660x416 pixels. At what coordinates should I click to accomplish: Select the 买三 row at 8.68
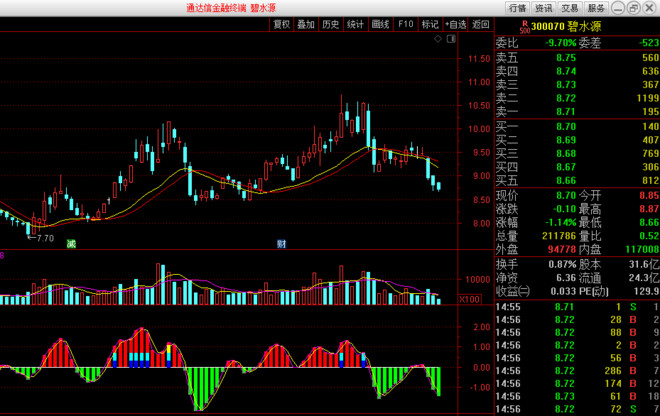click(578, 153)
